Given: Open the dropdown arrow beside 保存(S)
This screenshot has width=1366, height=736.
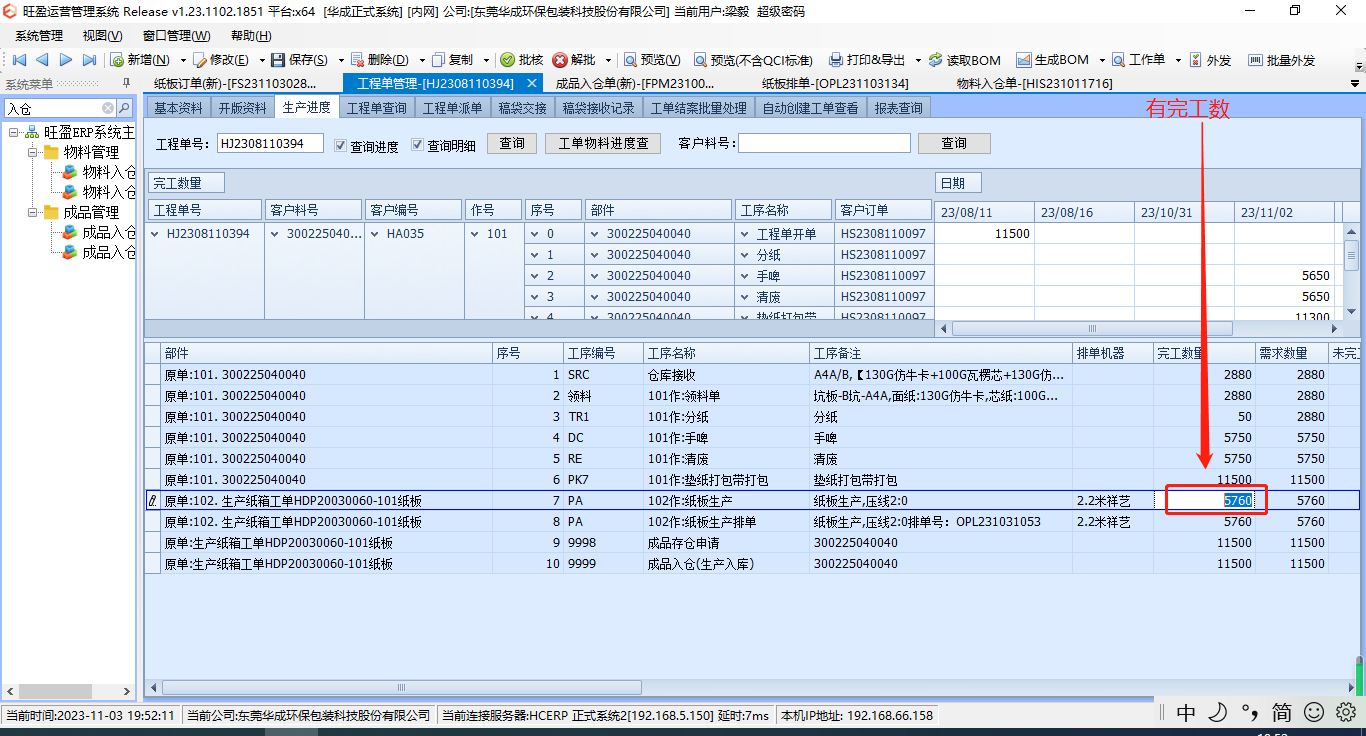Looking at the screenshot, I should [x=341, y=60].
